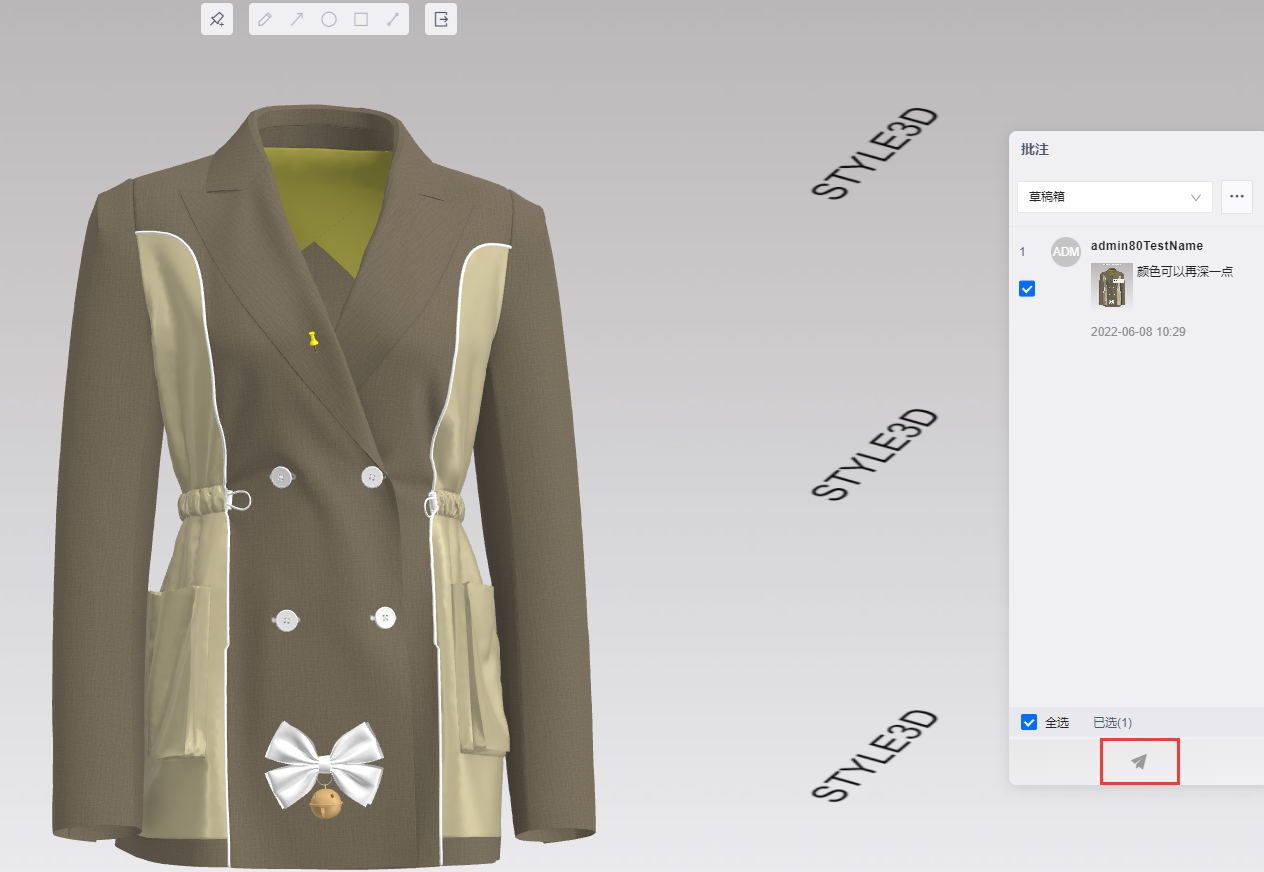The height and width of the screenshot is (872, 1264).
Task: Select the line segment tool
Action: [393, 19]
